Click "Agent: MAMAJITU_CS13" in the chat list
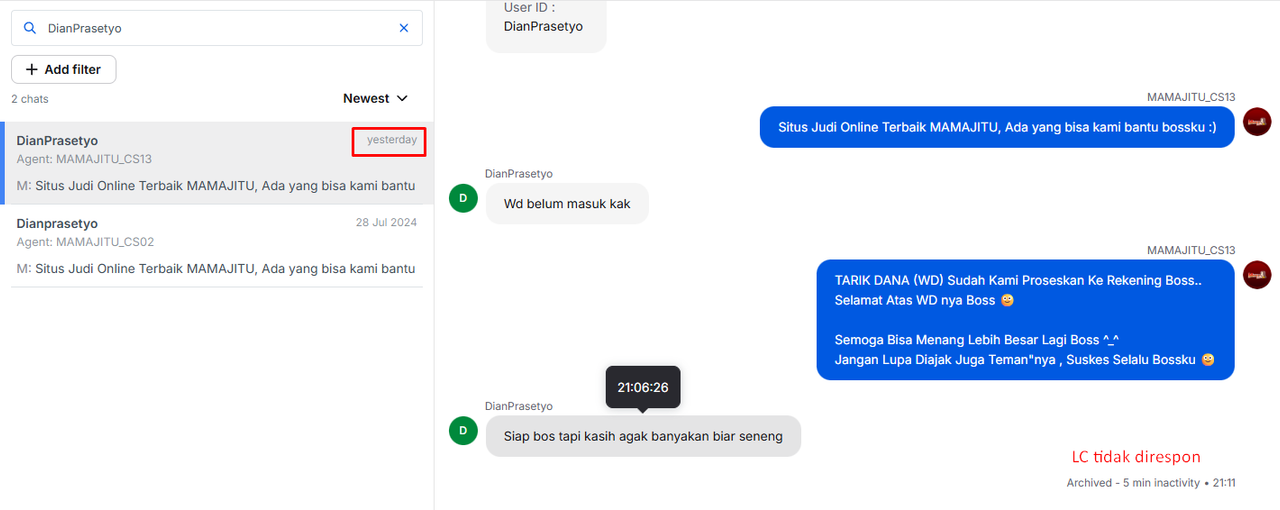Viewport: 1280px width, 510px height. click(84, 159)
